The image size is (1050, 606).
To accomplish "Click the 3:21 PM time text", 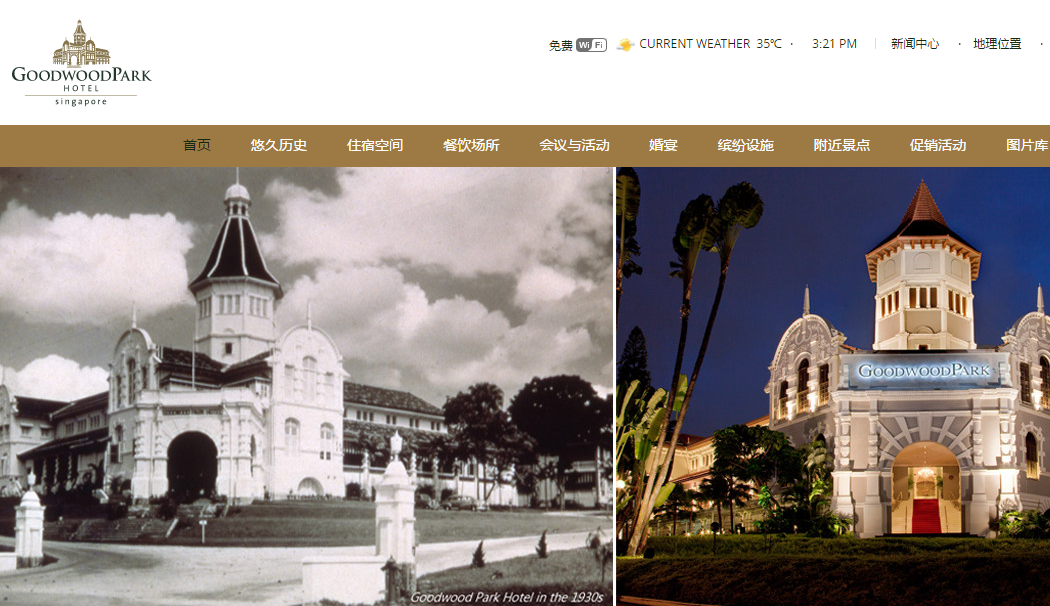I will [834, 44].
